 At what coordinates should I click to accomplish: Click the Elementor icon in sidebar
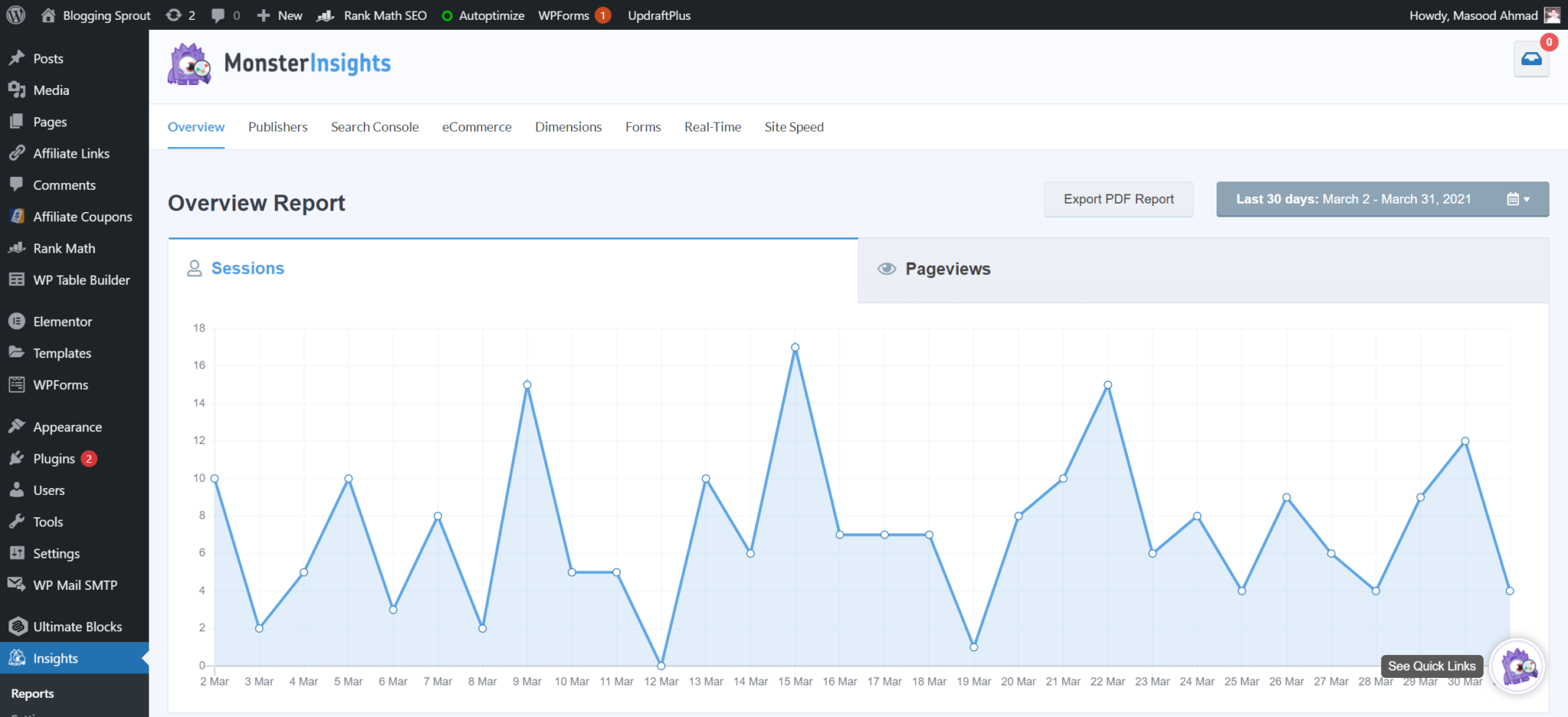[x=17, y=321]
